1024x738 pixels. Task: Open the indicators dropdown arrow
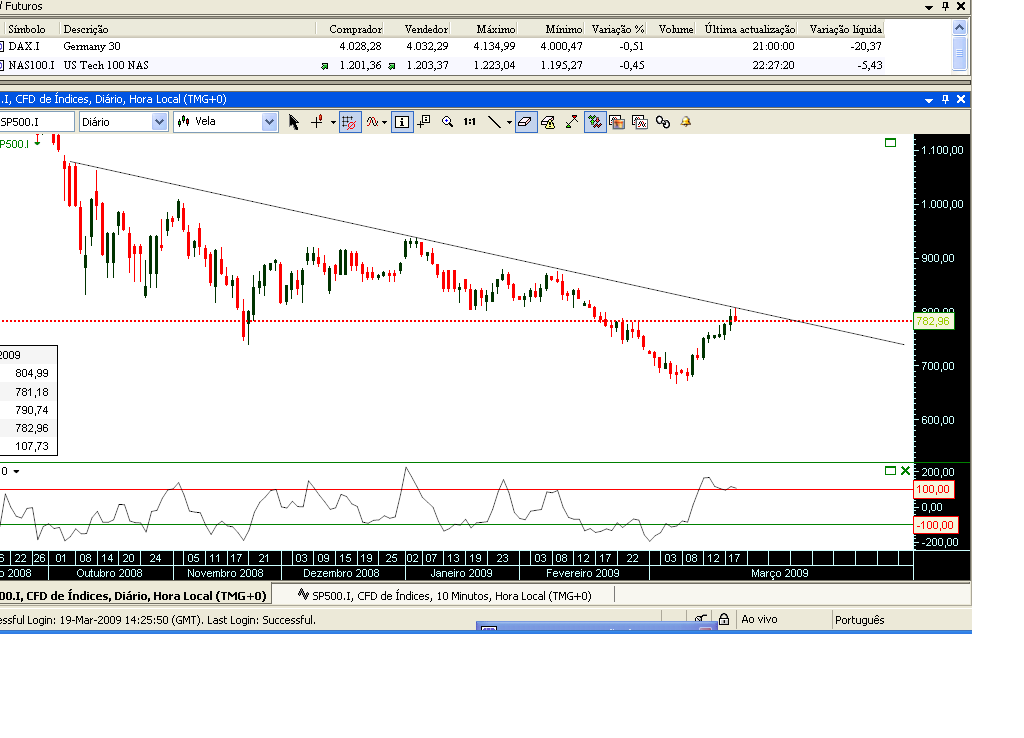click(385, 123)
